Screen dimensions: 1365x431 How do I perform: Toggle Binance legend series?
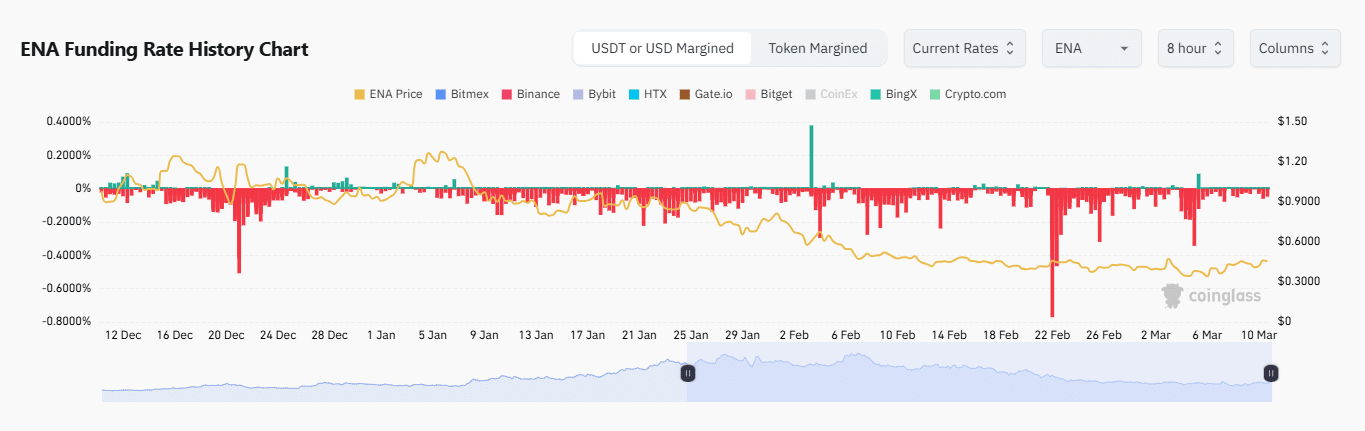tap(531, 94)
